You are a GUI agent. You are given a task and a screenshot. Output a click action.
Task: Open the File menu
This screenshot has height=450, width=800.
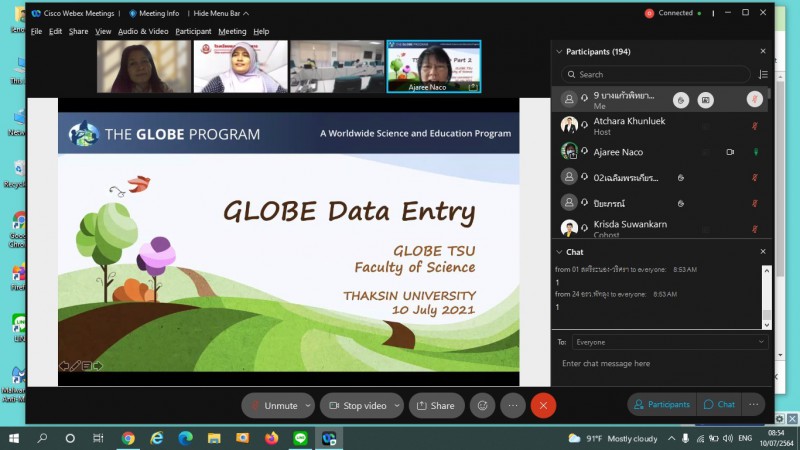click(36, 32)
